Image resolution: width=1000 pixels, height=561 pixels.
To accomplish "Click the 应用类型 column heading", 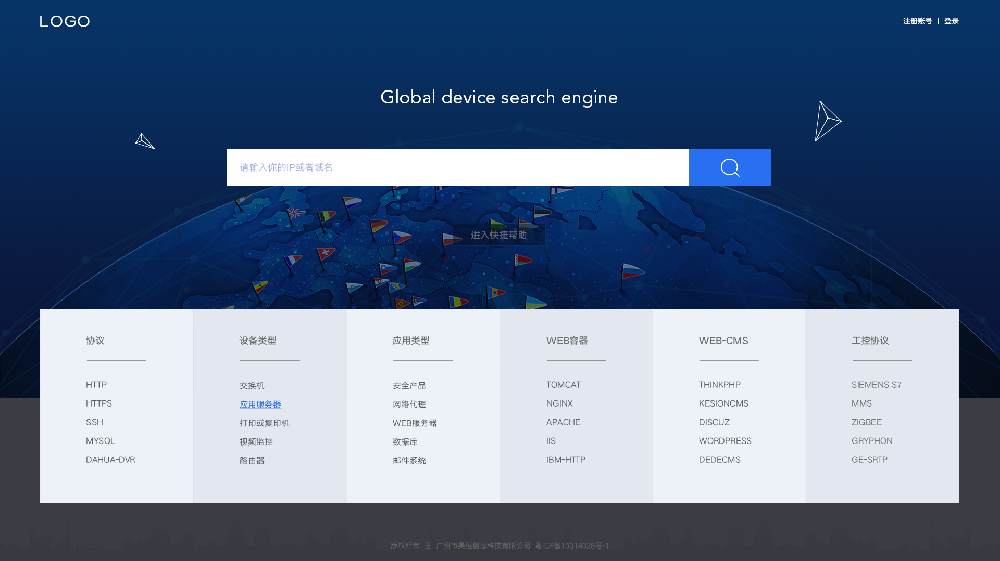I will (411, 340).
